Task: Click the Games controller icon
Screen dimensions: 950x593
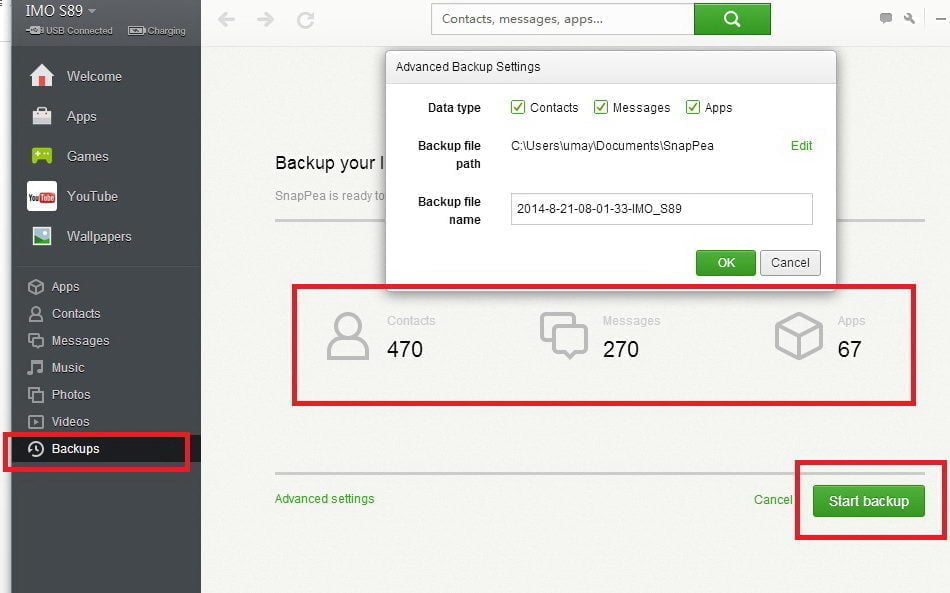Action: (x=42, y=156)
